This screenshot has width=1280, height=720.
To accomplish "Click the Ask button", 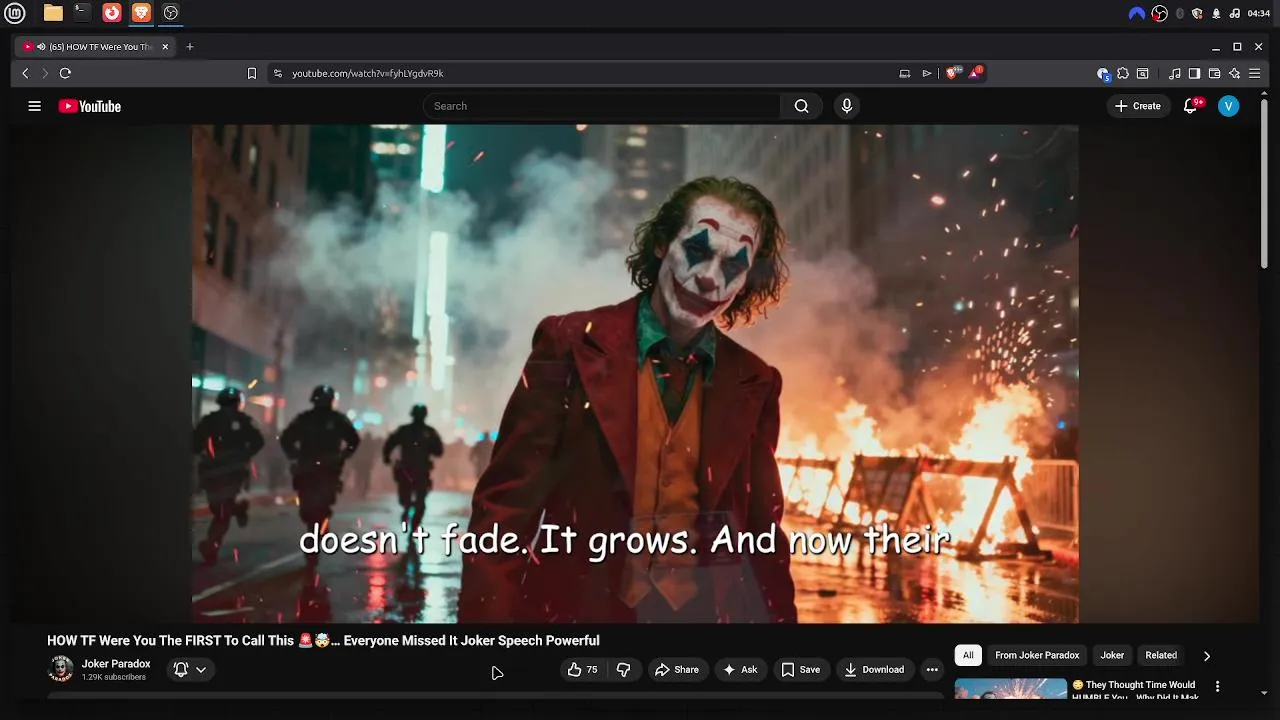I will coord(740,670).
